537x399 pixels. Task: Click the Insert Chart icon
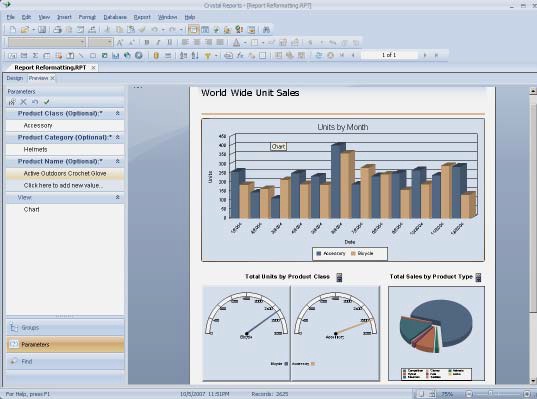(x=116, y=55)
